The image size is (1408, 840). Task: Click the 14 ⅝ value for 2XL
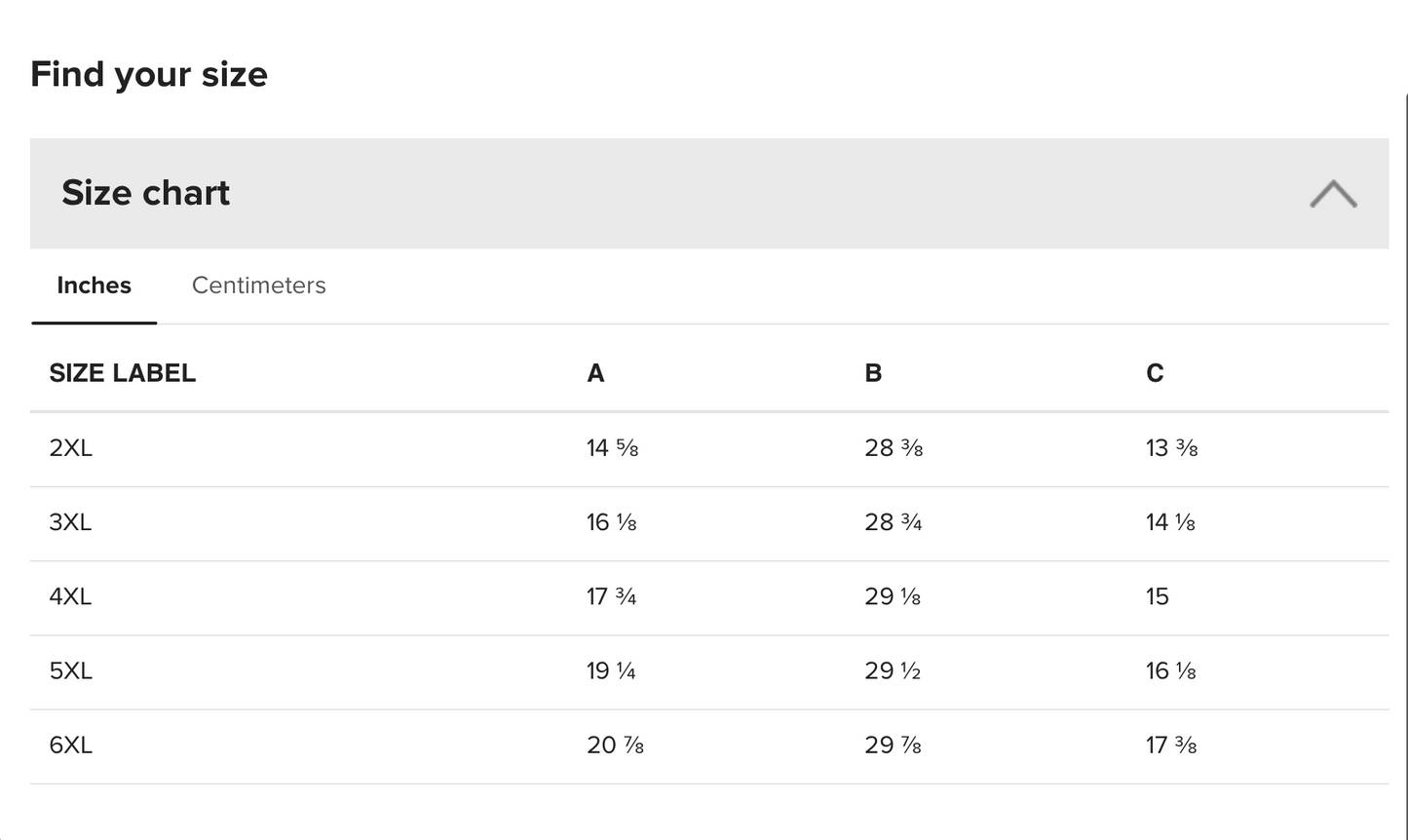(613, 448)
